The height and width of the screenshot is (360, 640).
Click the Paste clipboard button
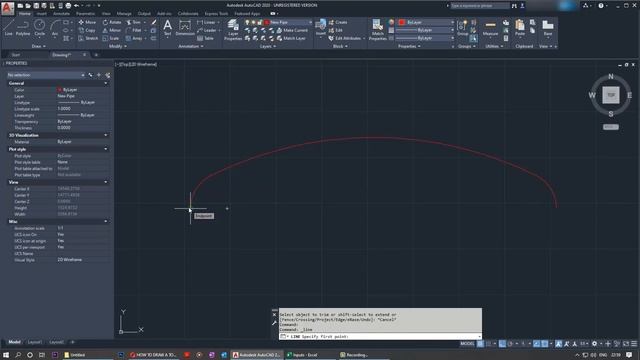[520, 28]
